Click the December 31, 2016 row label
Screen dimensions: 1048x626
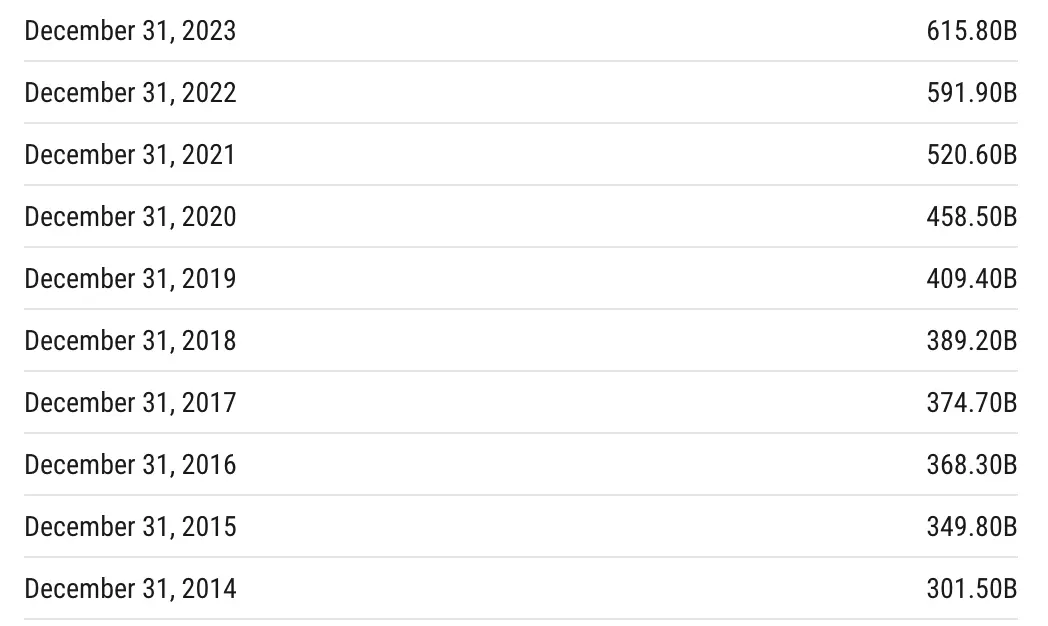click(130, 465)
